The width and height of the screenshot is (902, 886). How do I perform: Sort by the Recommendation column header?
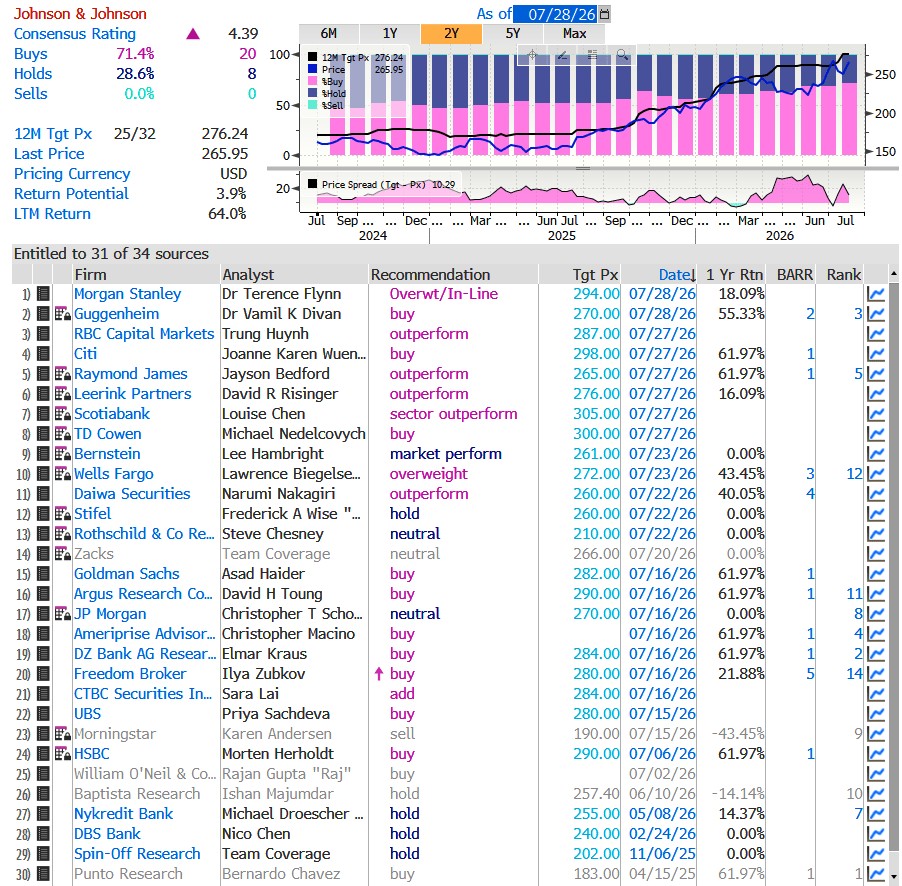[x=430, y=275]
